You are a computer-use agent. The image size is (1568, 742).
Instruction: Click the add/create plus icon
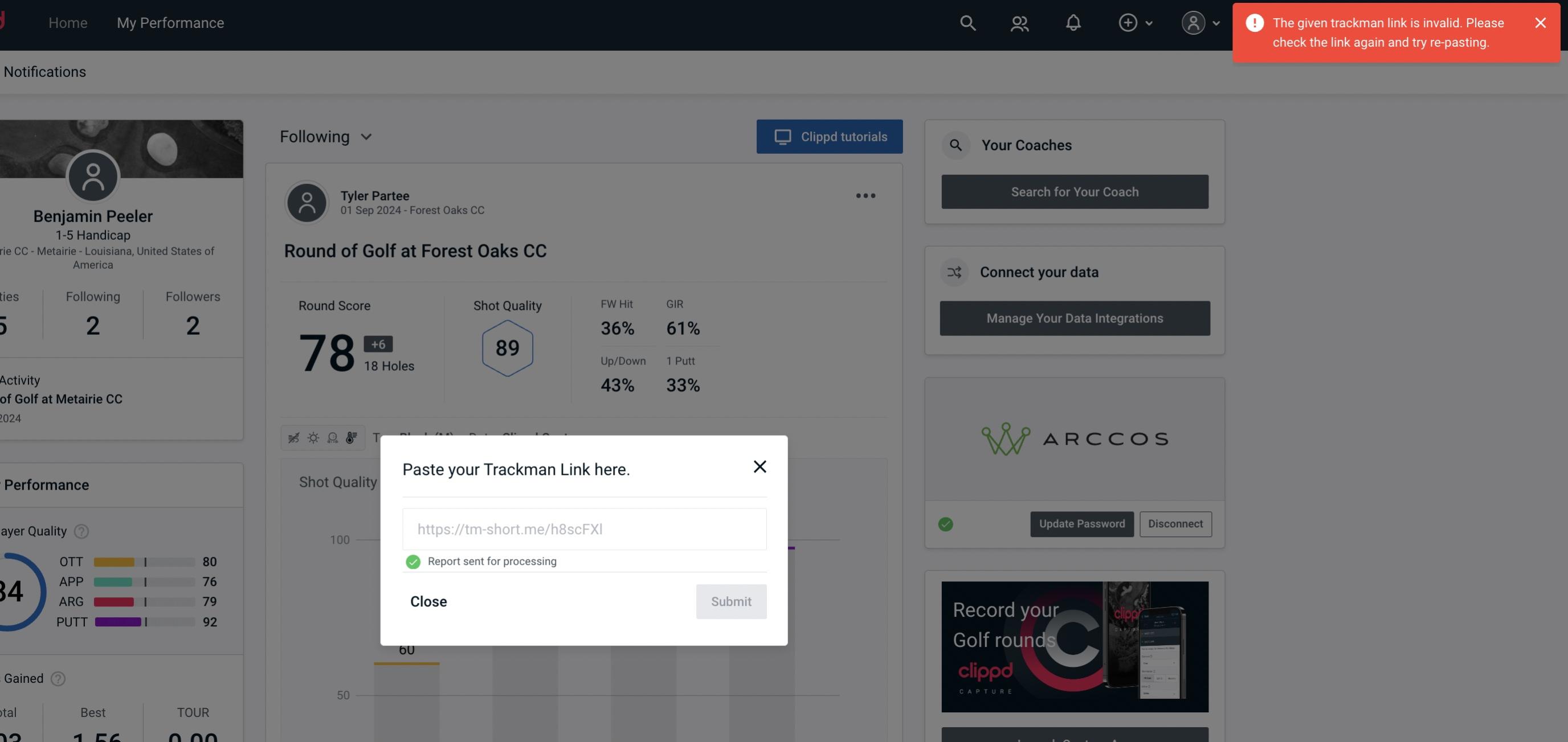pos(1127,22)
